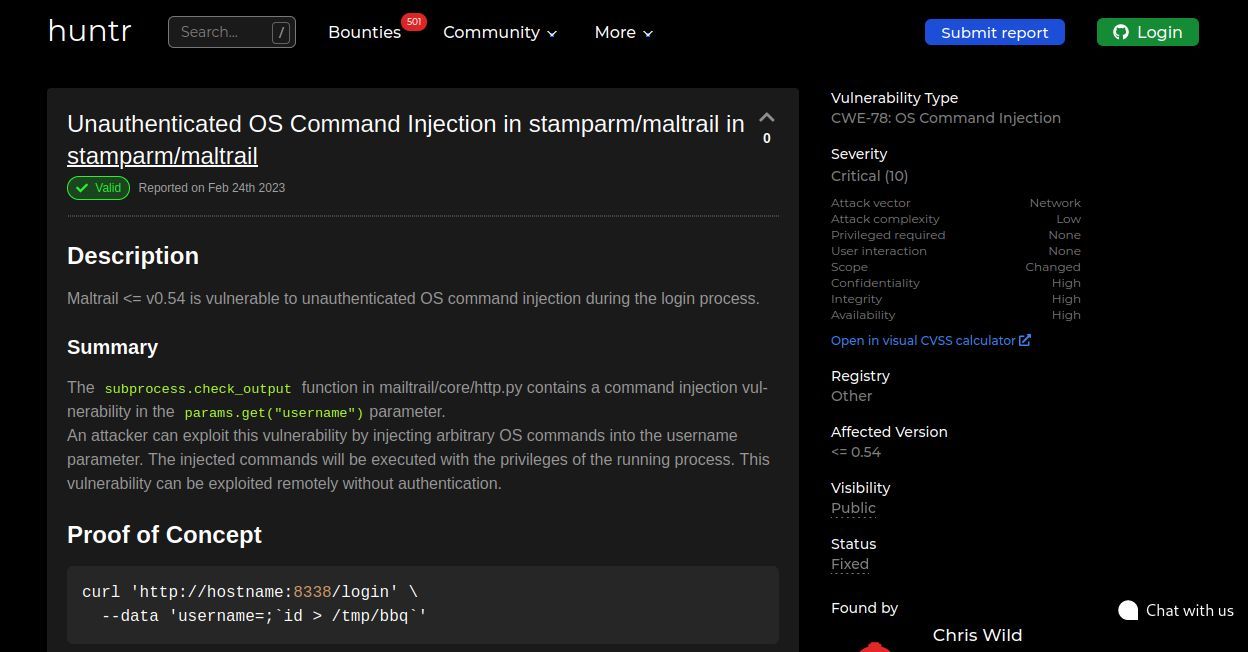Viewport: 1248px width, 652px height.
Task: Click the Login button
Action: pyautogui.click(x=1147, y=32)
